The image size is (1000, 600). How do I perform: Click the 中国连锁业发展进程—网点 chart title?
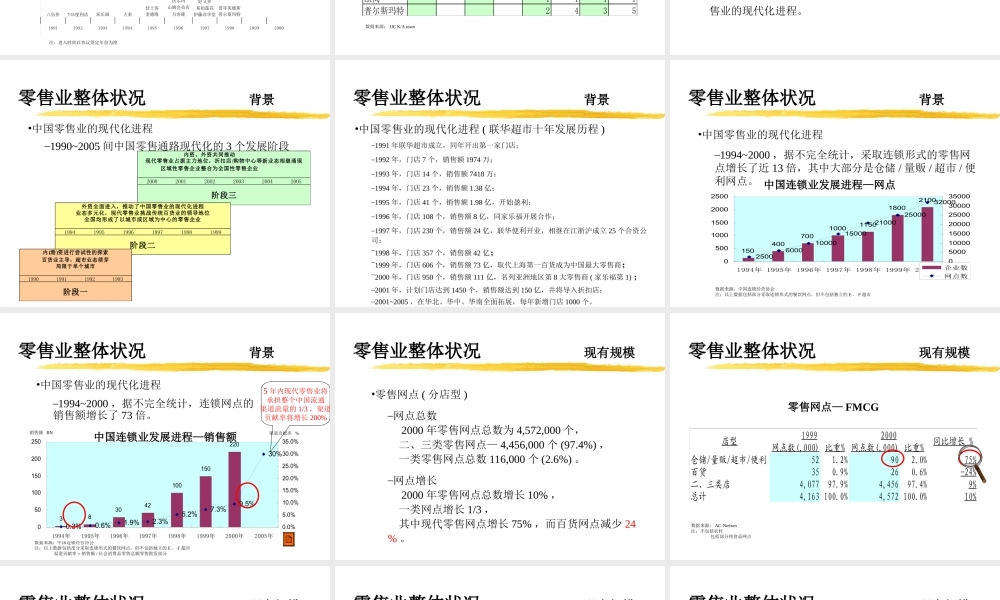(830, 184)
